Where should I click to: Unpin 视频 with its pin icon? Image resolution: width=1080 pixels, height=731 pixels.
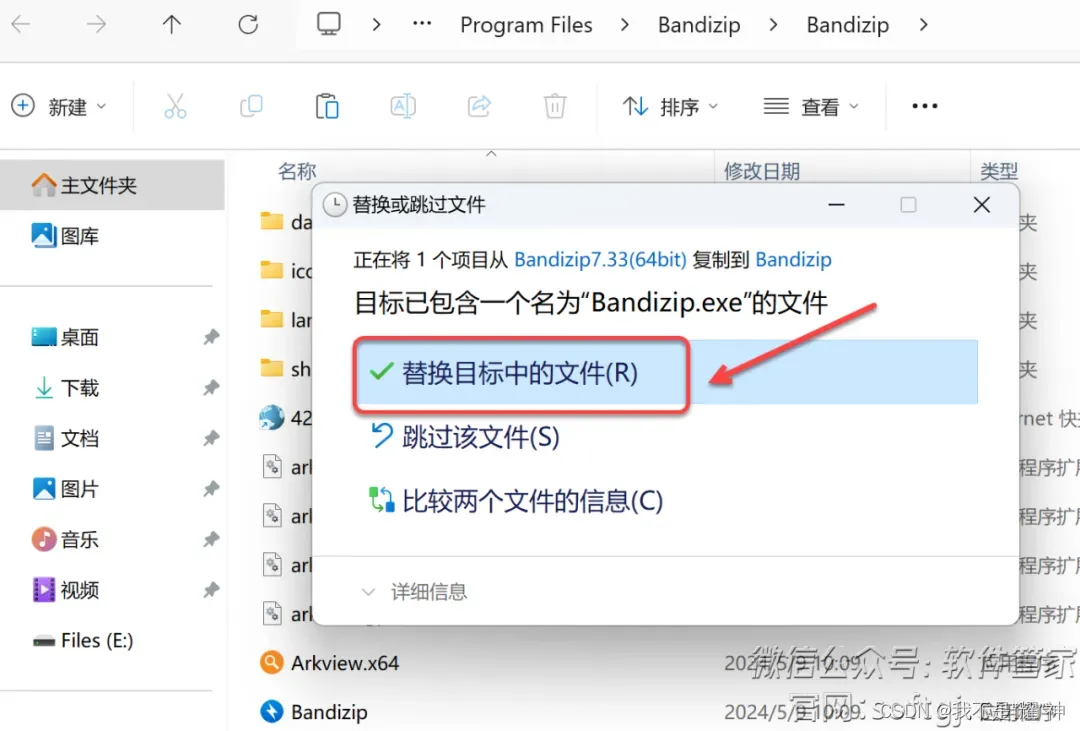(x=211, y=590)
